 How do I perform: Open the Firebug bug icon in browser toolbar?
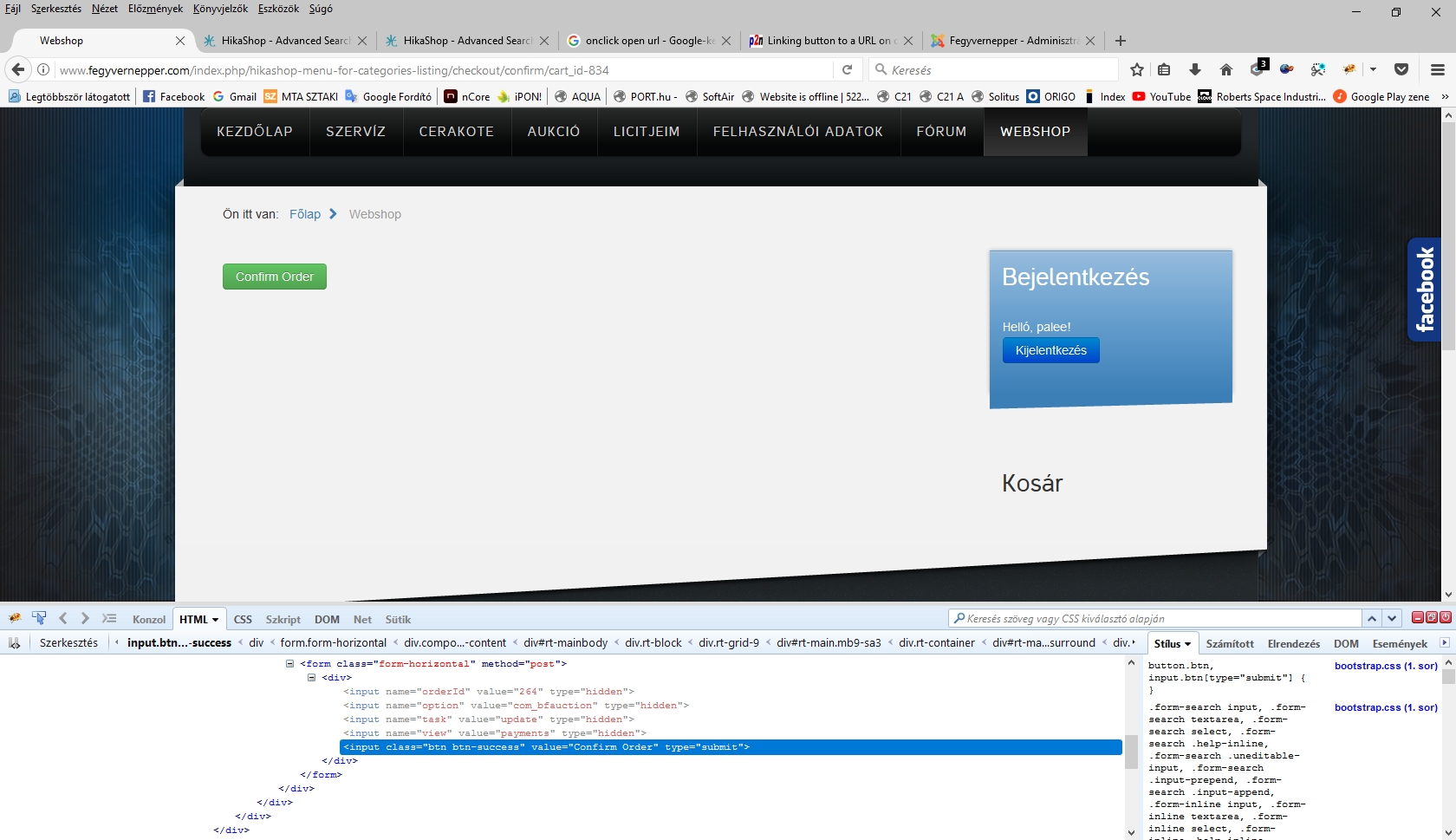click(1349, 69)
